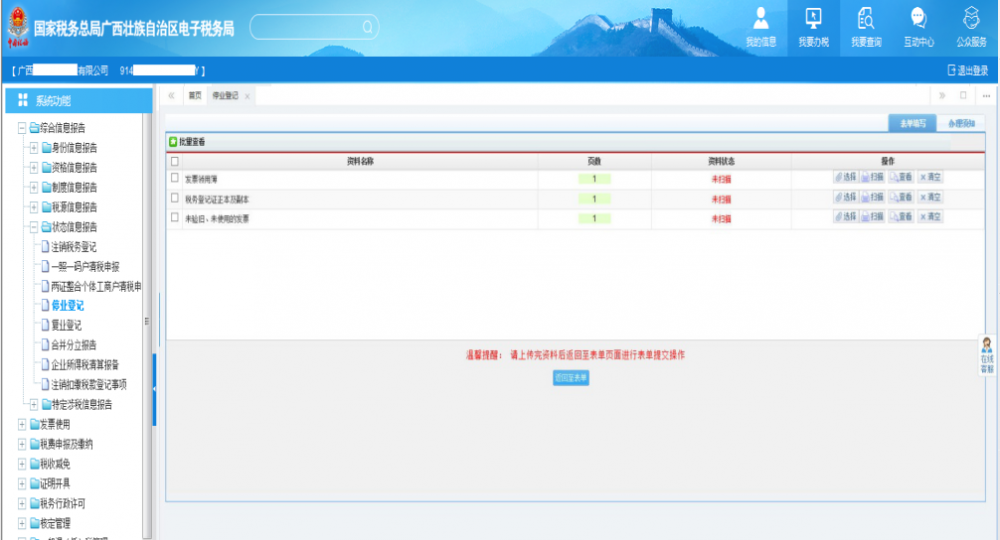Switch to the 办理须知 tab

[960, 123]
